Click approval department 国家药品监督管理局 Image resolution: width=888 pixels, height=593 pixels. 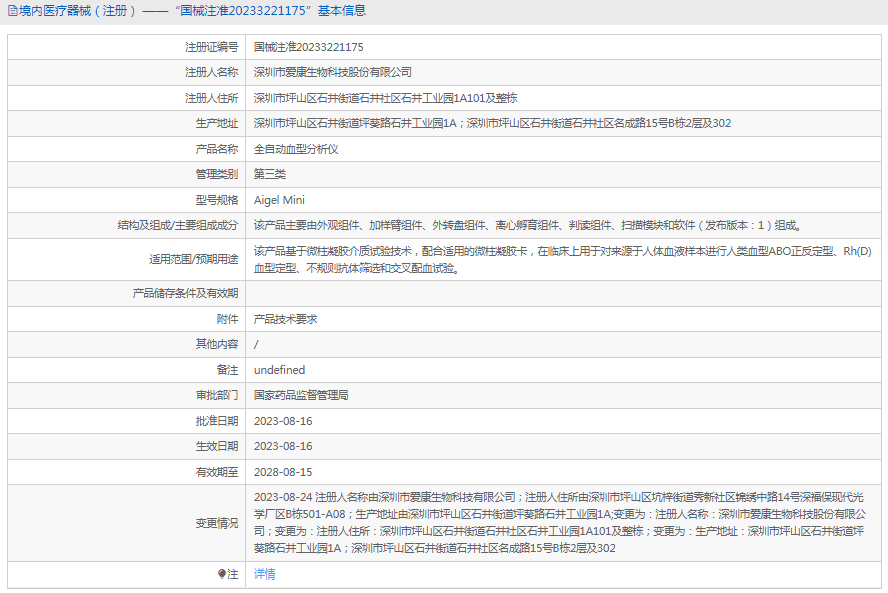(301, 395)
